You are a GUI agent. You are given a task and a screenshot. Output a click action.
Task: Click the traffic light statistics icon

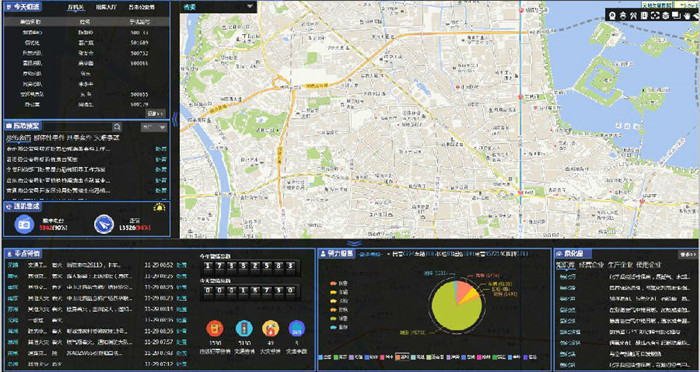click(x=244, y=329)
